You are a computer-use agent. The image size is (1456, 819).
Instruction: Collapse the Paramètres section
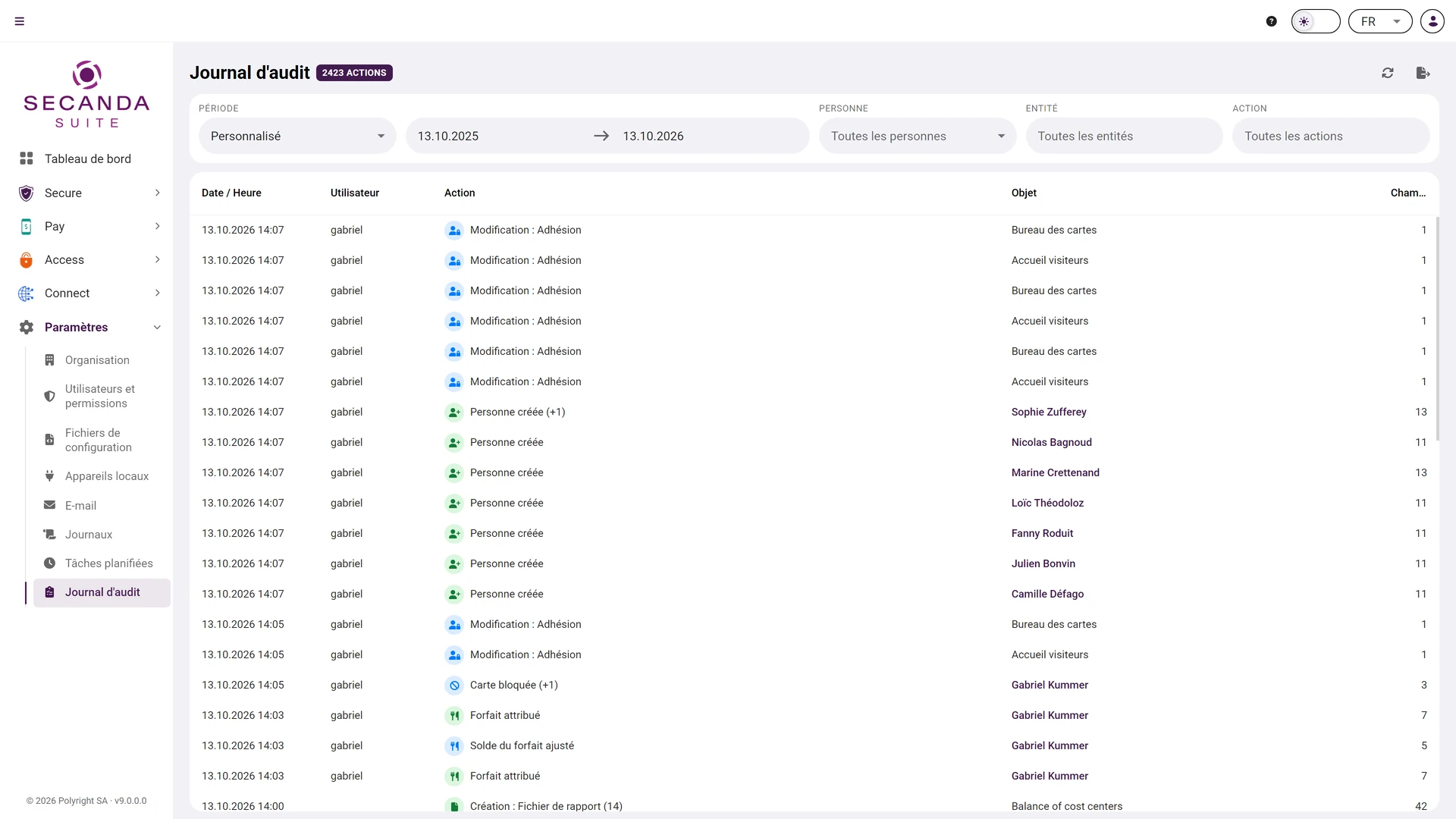point(91,327)
